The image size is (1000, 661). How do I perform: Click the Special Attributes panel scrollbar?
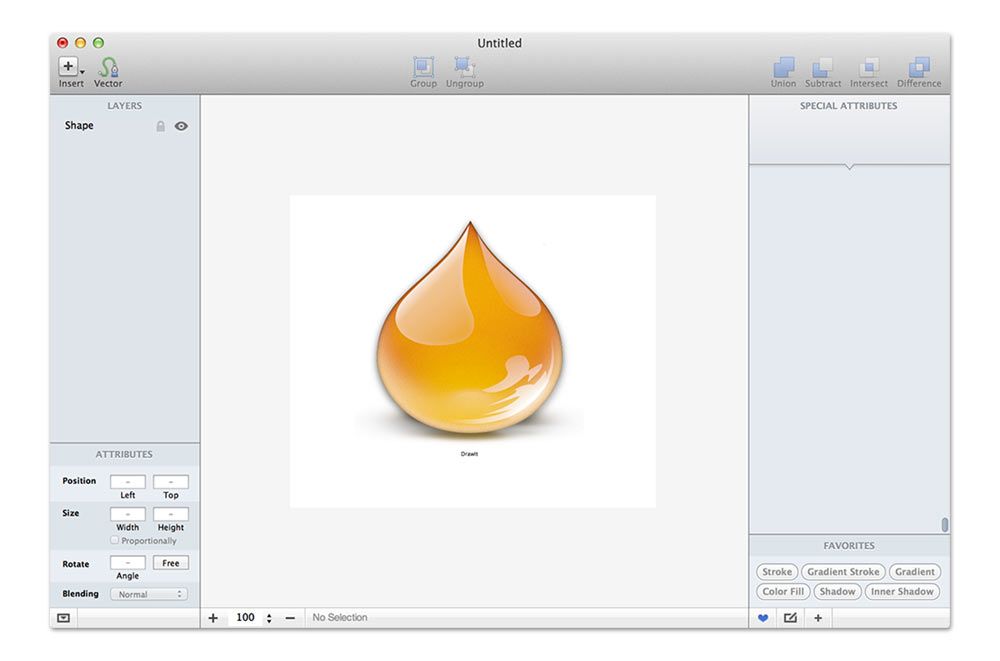pyautogui.click(x=945, y=524)
